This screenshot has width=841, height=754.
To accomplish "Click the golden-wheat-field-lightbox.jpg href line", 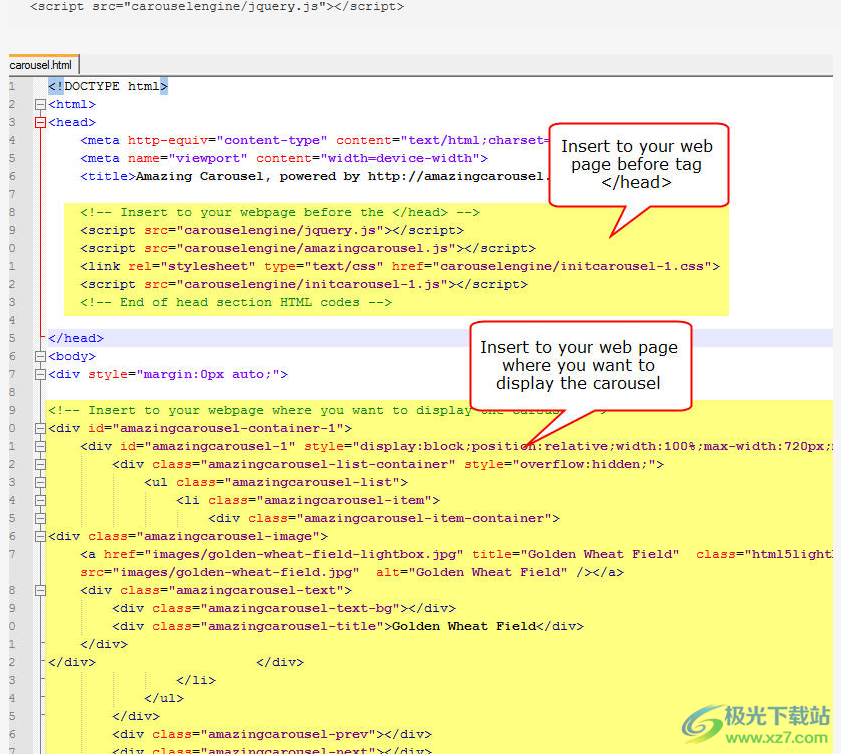I will pos(456,554).
